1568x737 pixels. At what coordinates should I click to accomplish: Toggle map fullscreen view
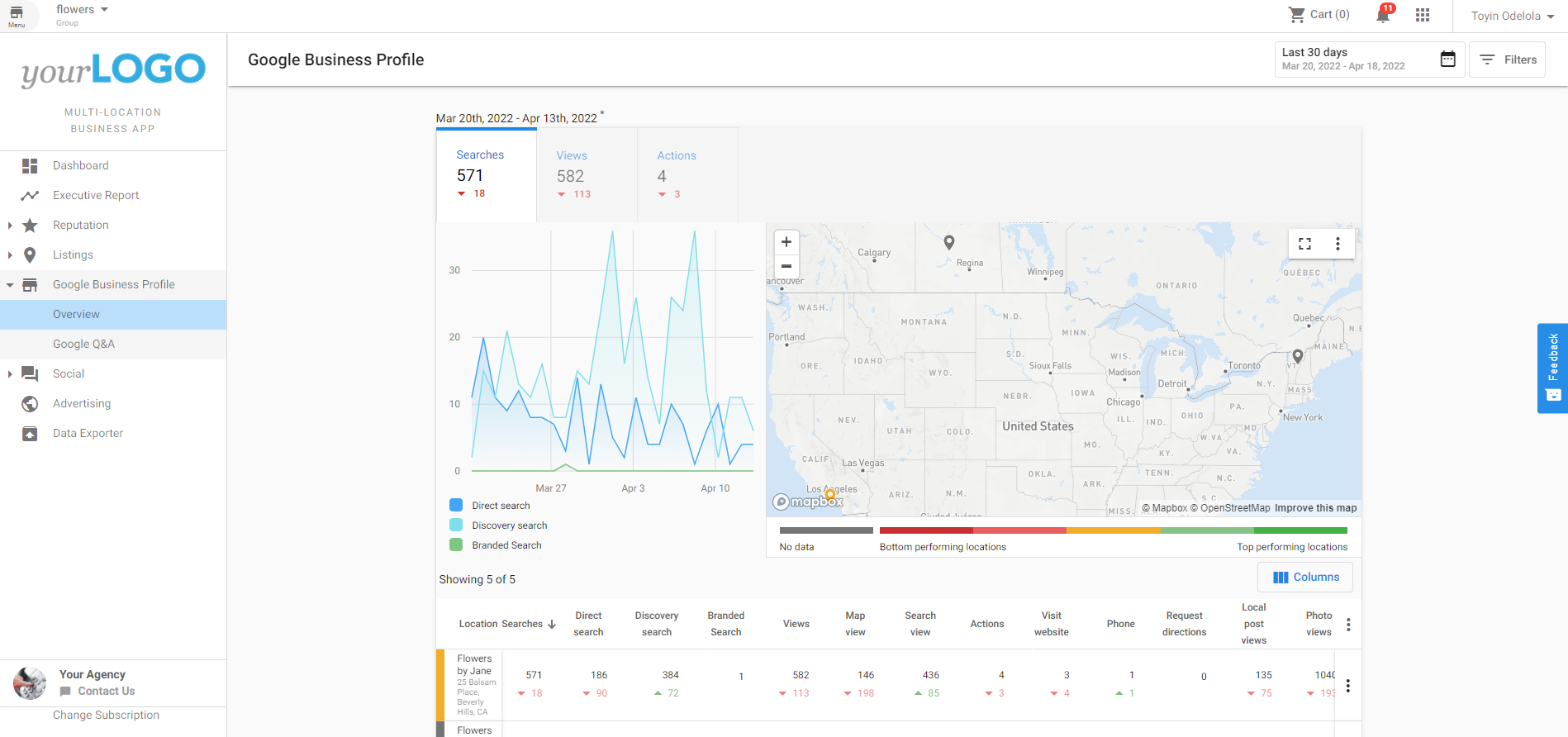[x=1305, y=244]
